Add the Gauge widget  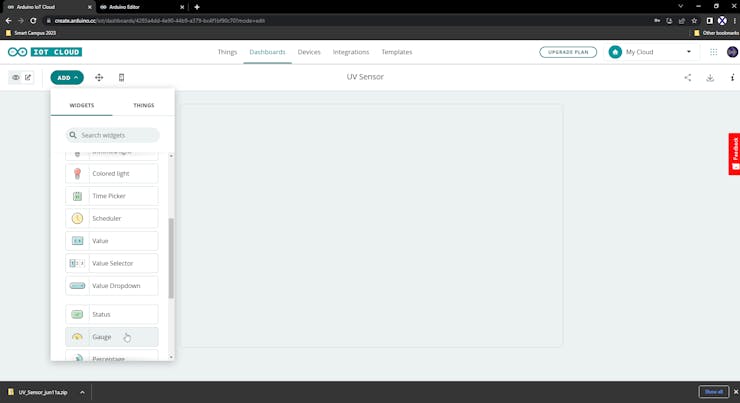pyautogui.click(x=112, y=337)
